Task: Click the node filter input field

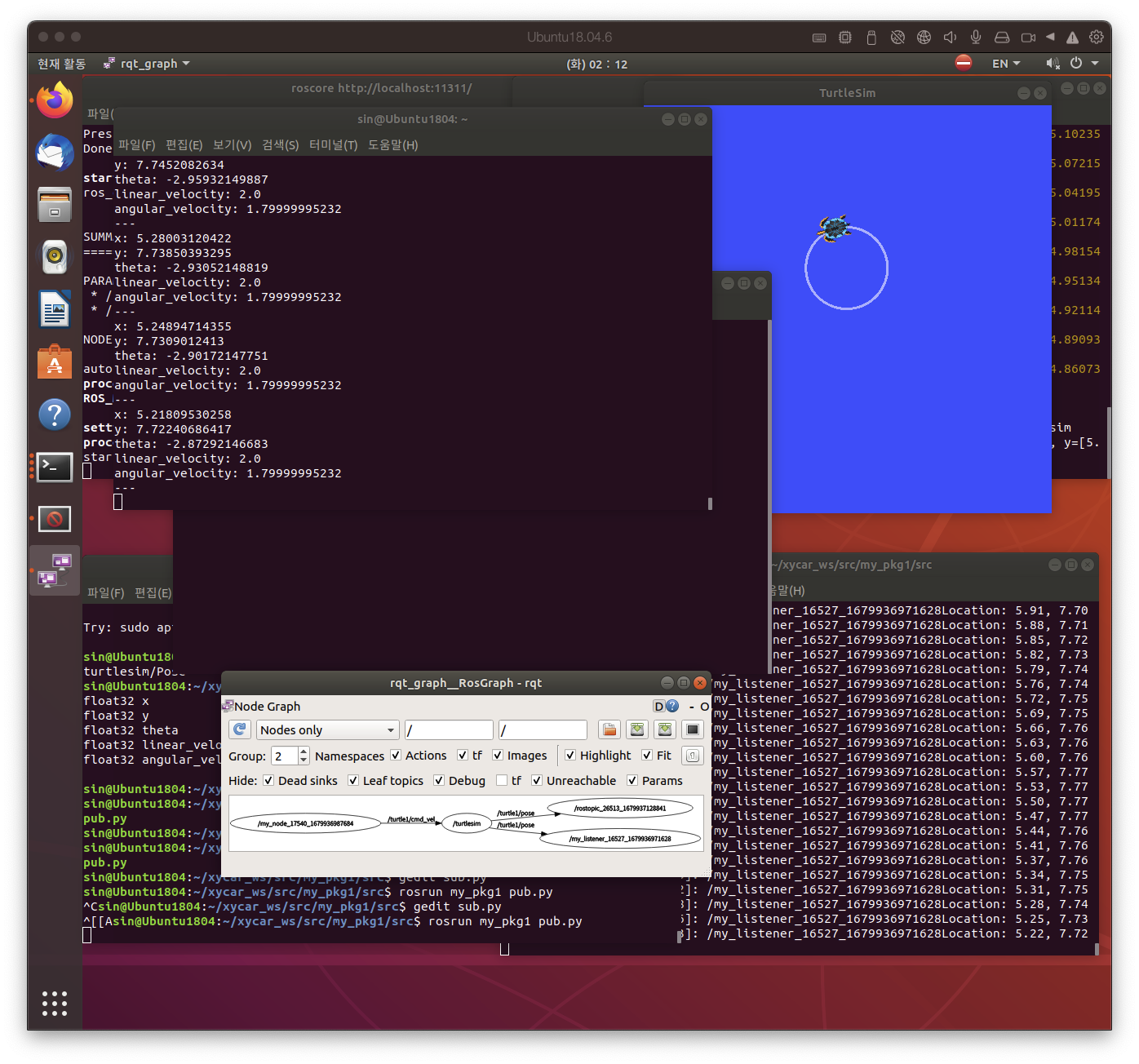Action: (449, 729)
